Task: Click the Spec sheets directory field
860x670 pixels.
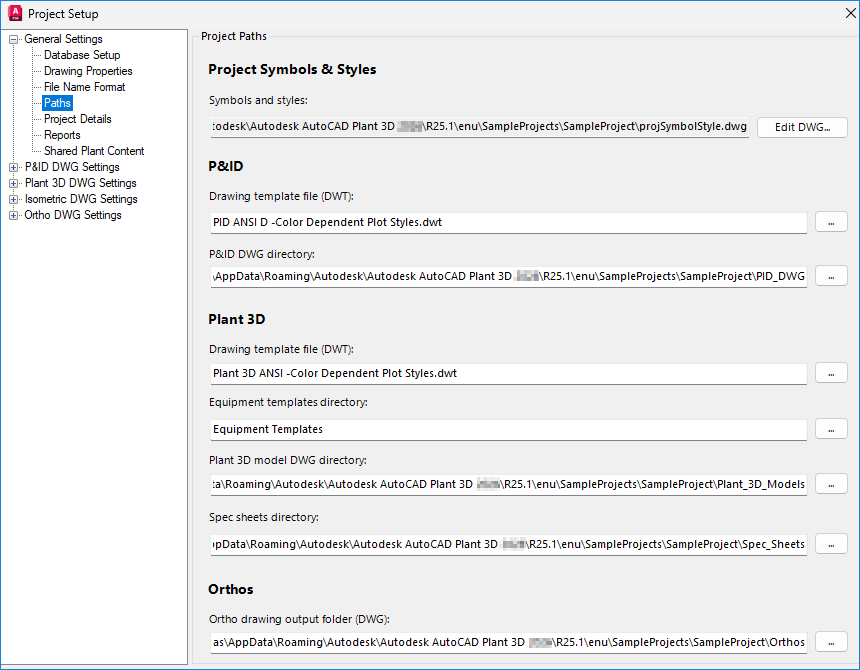Action: (x=508, y=544)
